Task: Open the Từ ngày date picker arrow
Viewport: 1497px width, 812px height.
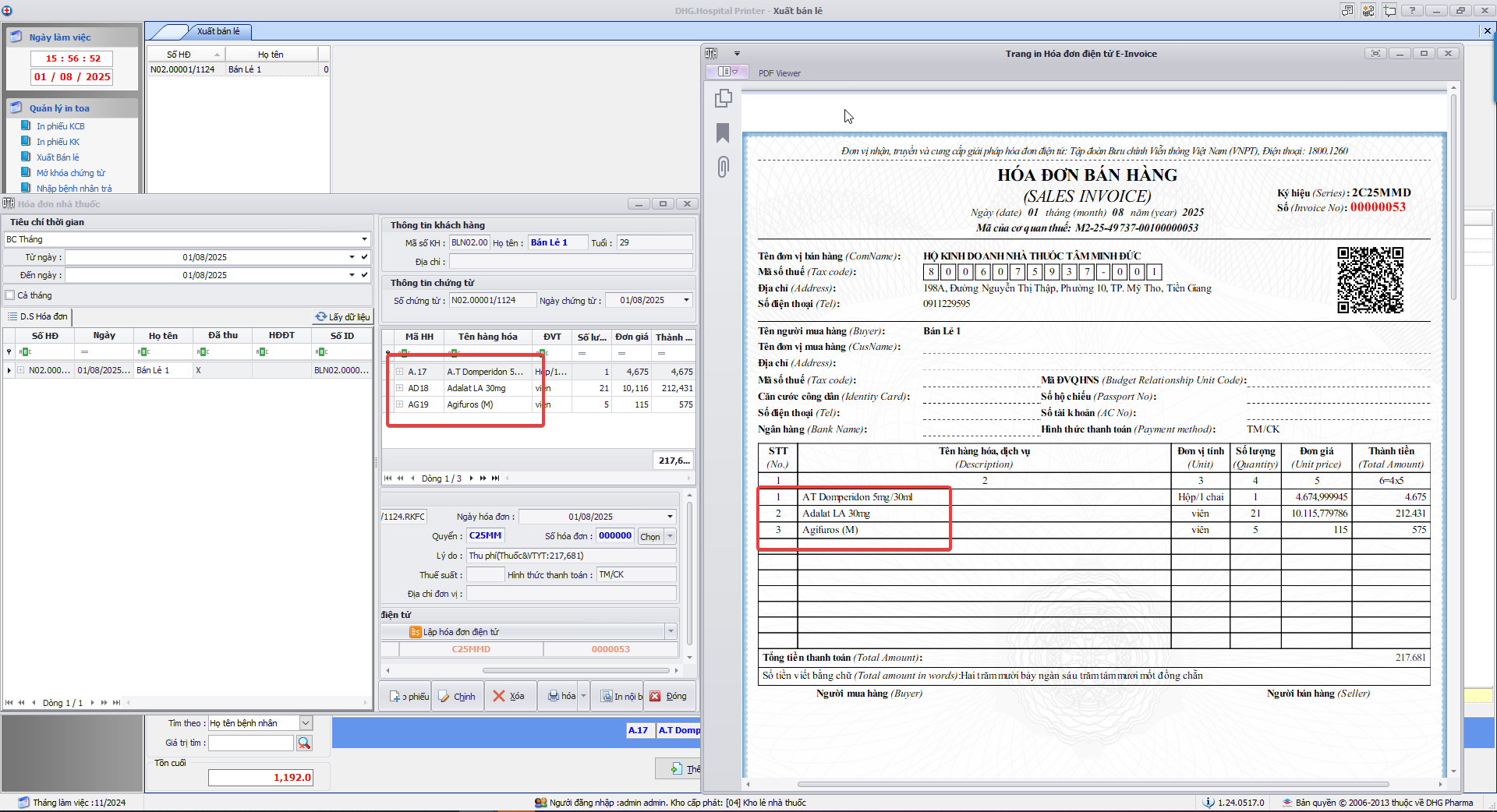Action: point(352,256)
